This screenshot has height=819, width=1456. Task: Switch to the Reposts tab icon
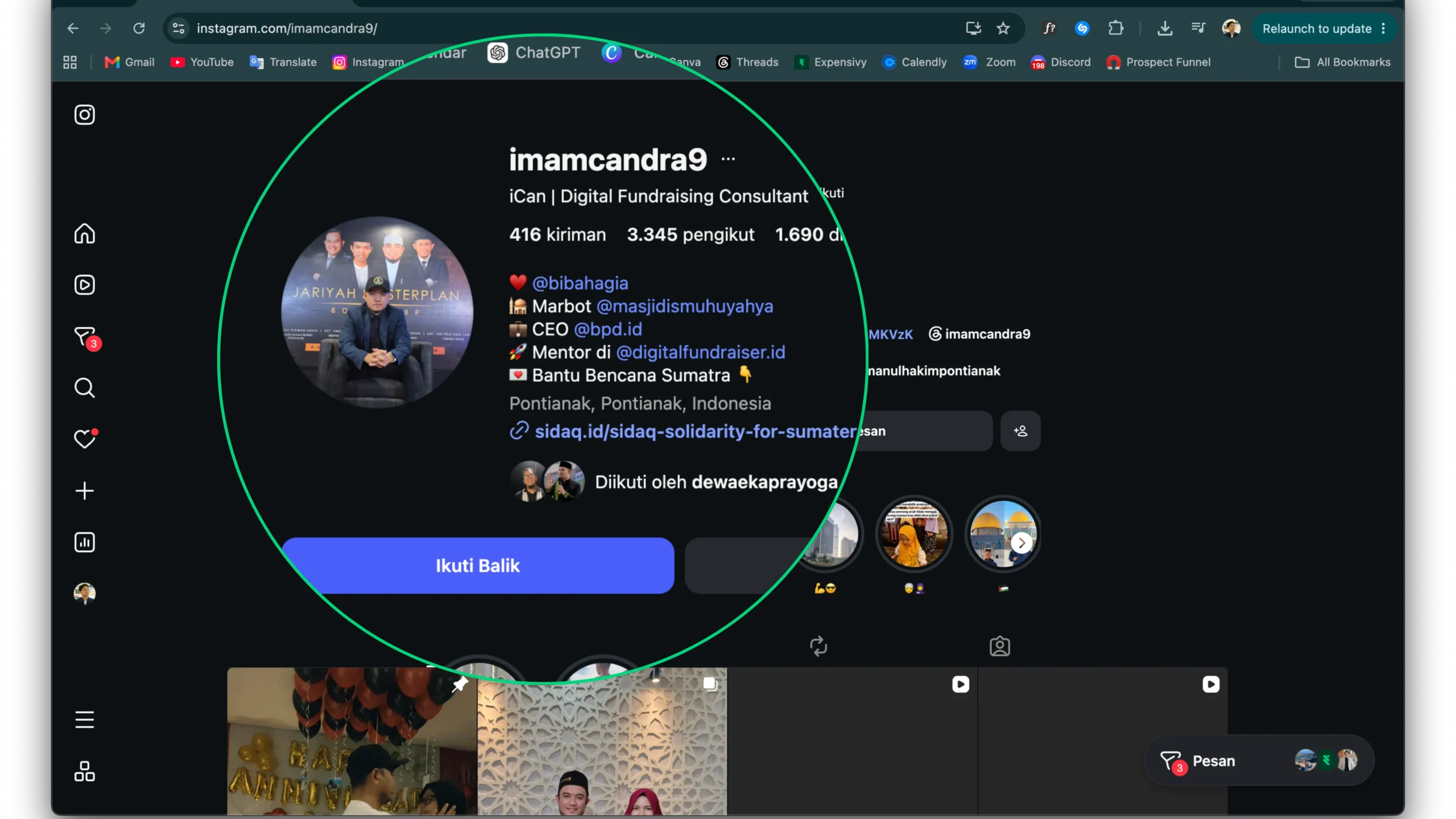(818, 646)
